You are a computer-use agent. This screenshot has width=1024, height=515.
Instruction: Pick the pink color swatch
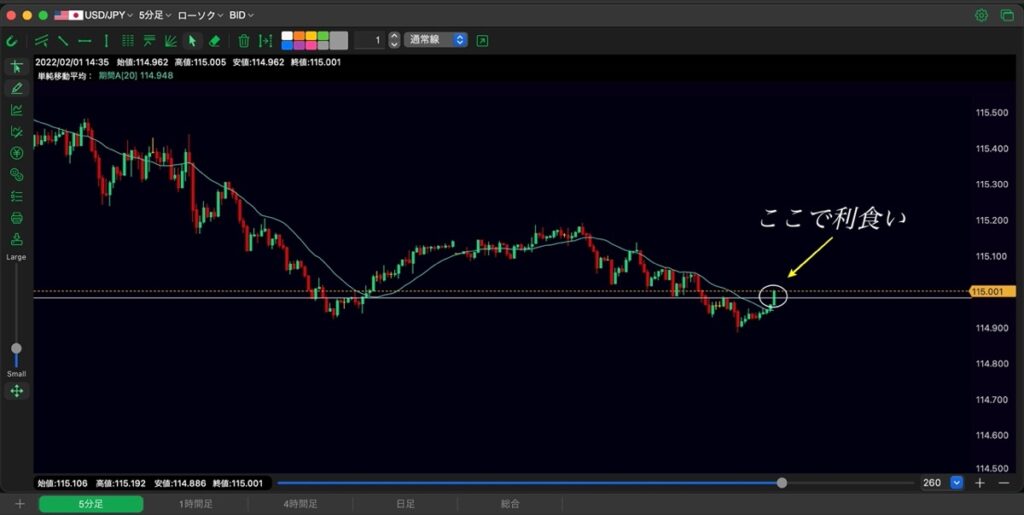pyautogui.click(x=310, y=45)
